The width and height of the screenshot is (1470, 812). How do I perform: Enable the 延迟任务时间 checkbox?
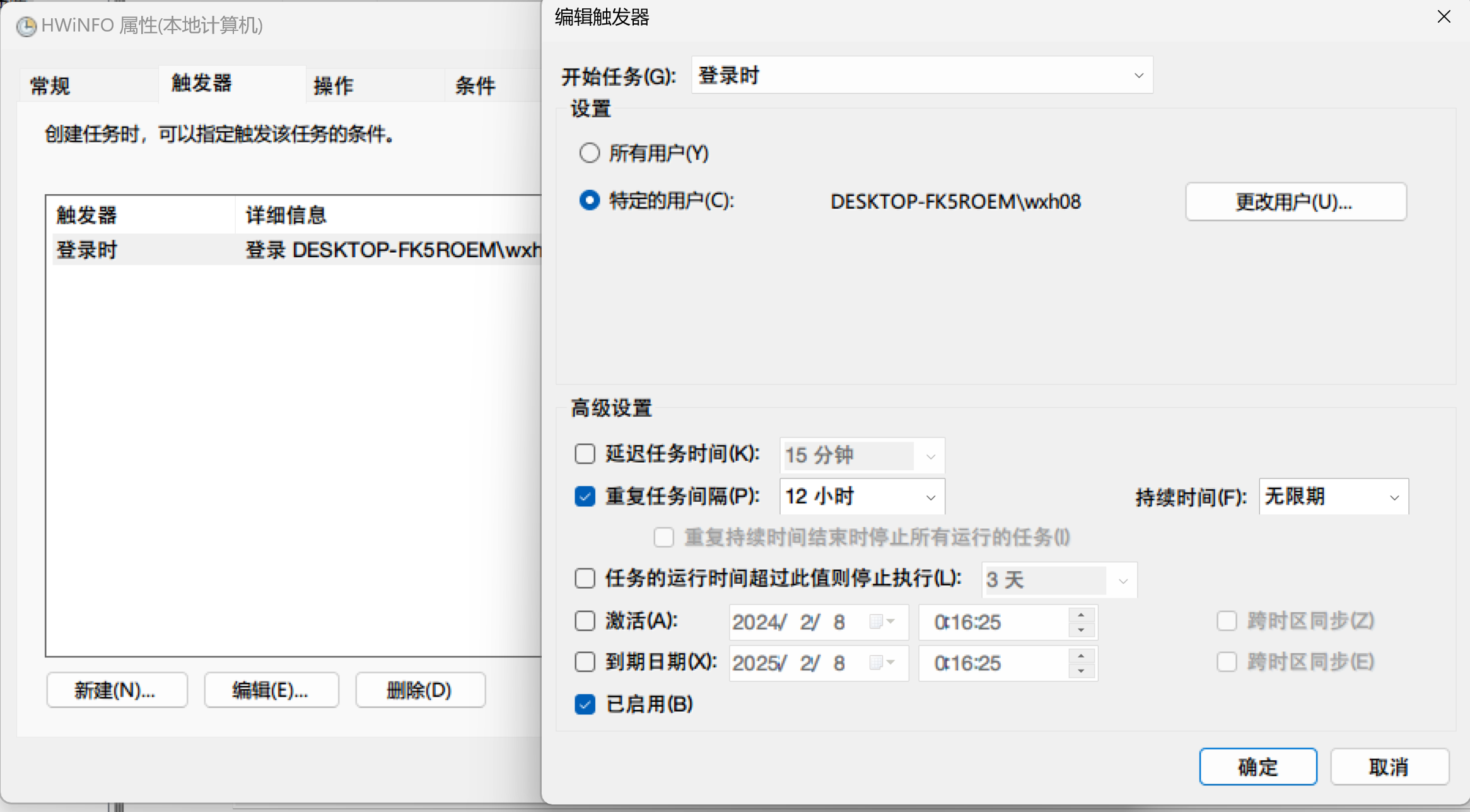pyautogui.click(x=585, y=453)
